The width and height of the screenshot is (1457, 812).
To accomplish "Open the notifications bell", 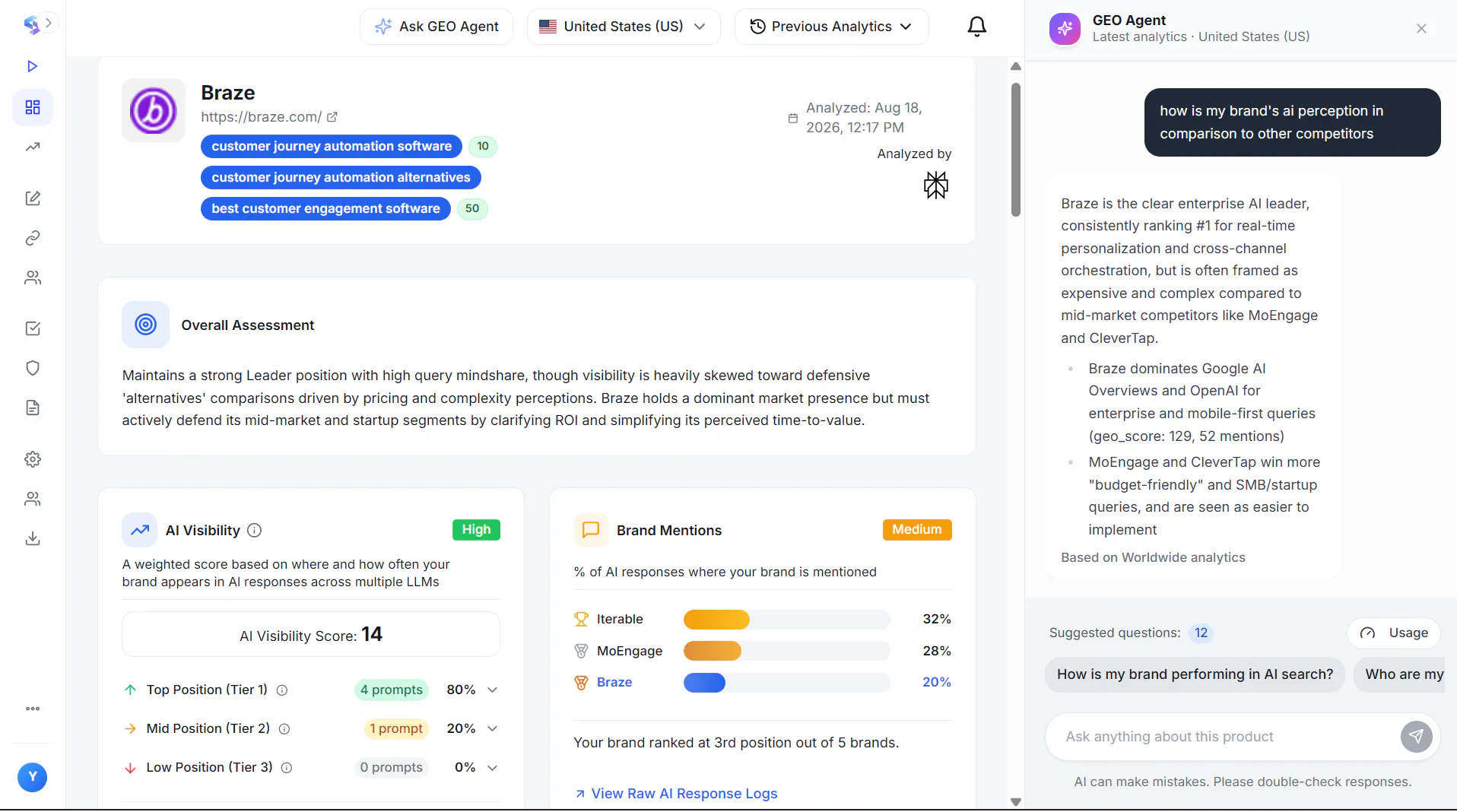I will 977,27.
